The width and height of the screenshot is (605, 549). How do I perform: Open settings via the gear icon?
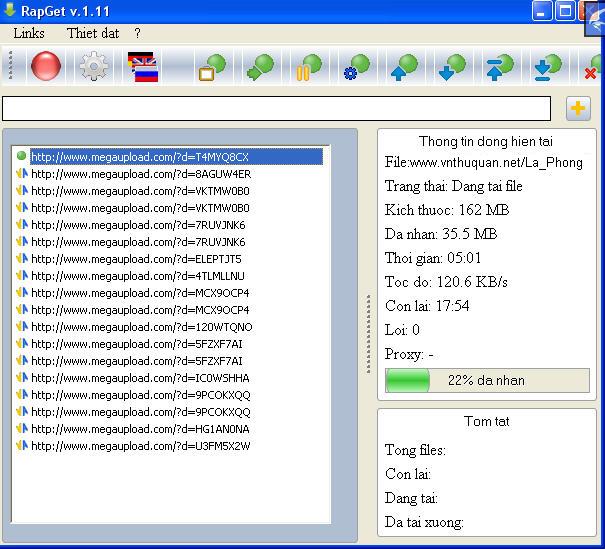(94, 66)
